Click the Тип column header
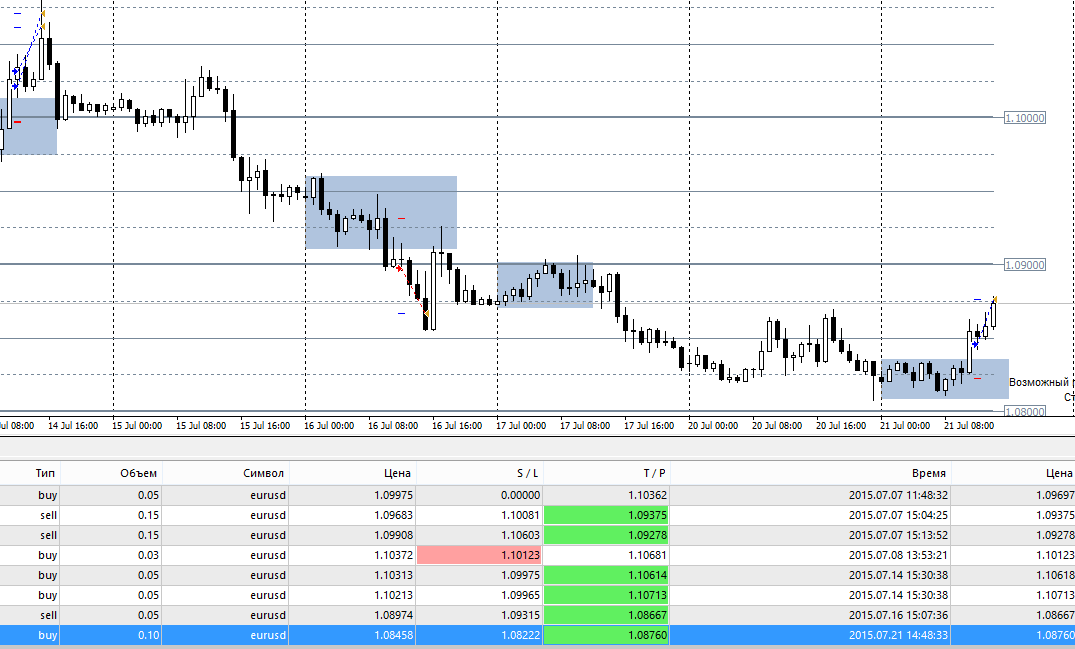 45,473
